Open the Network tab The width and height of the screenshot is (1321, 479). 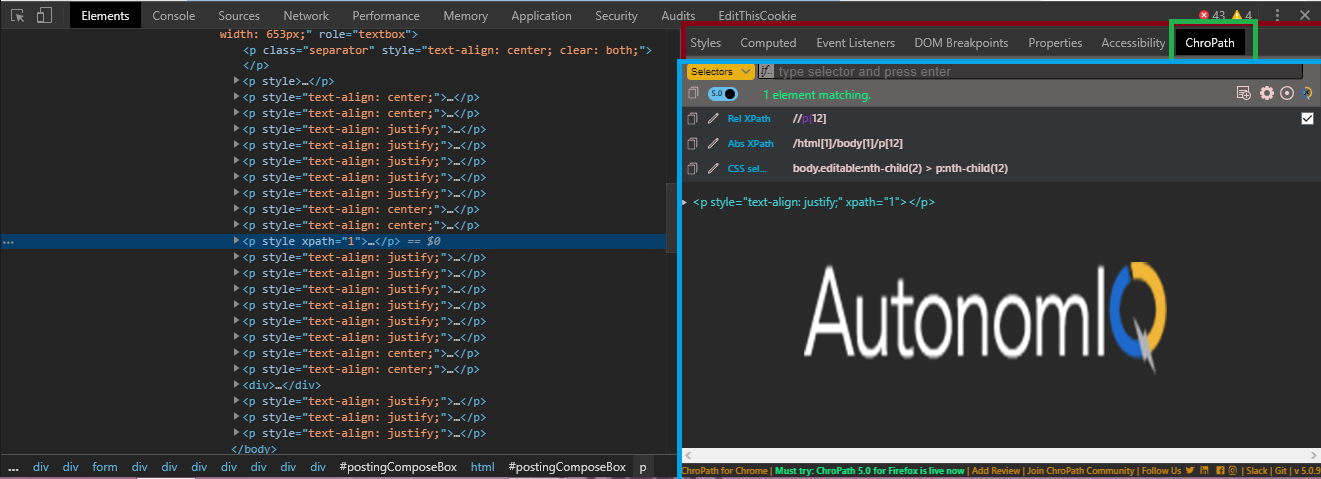pyautogui.click(x=306, y=15)
